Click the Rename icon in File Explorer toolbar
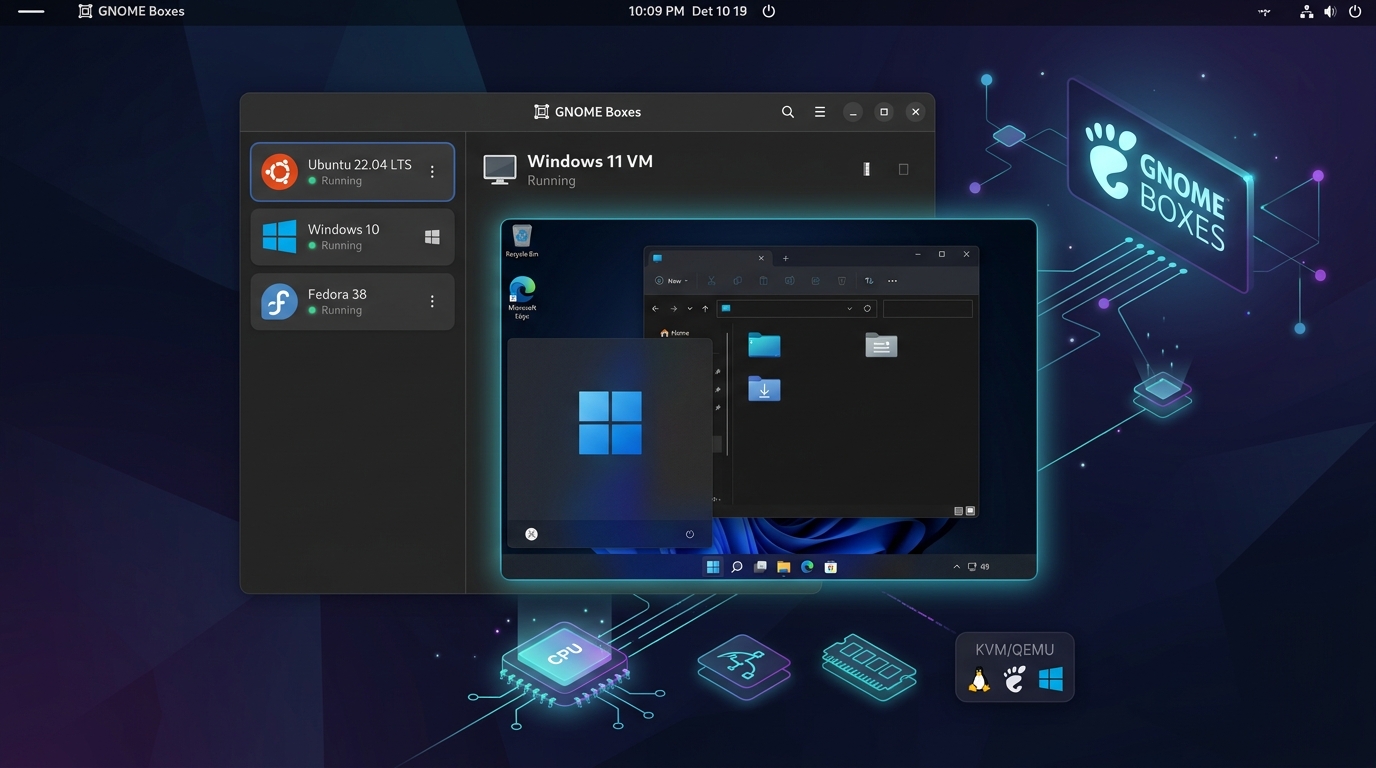 point(789,281)
